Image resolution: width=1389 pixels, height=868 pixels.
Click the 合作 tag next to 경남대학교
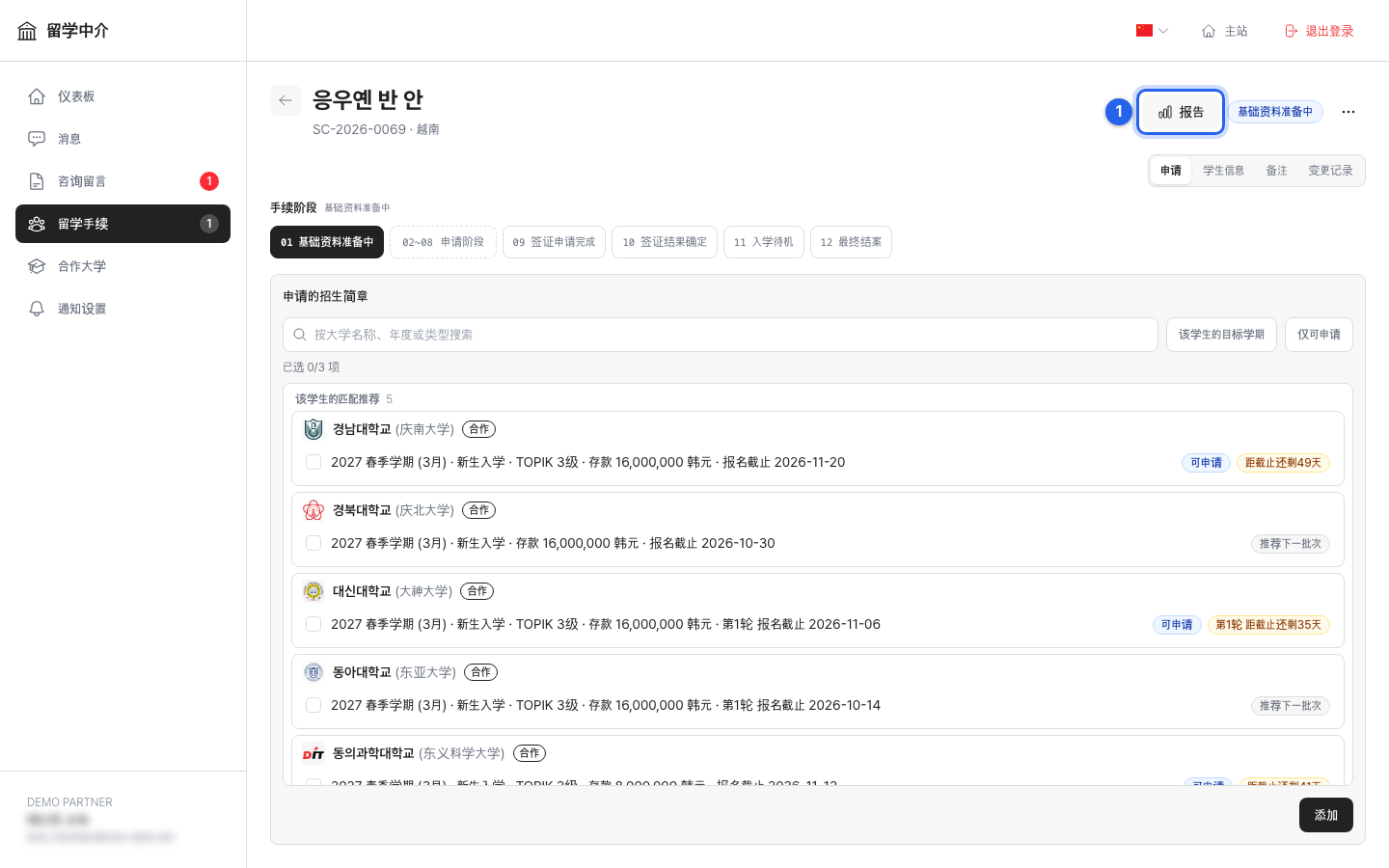pyautogui.click(x=478, y=429)
